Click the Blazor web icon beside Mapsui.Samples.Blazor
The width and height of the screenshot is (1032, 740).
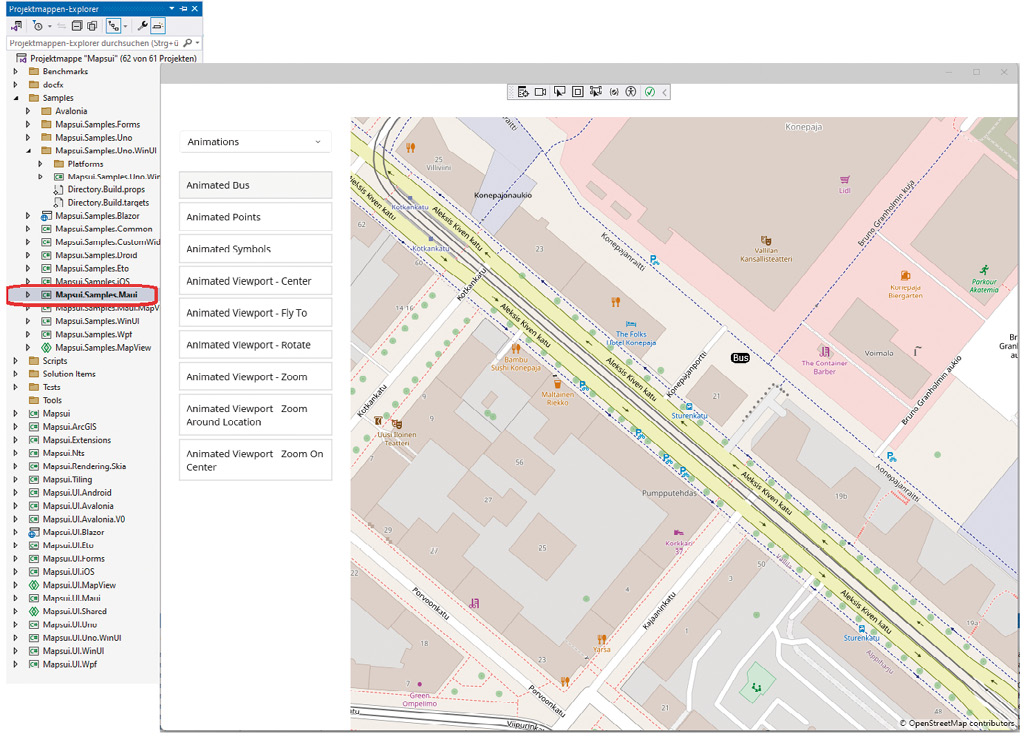tap(46, 216)
